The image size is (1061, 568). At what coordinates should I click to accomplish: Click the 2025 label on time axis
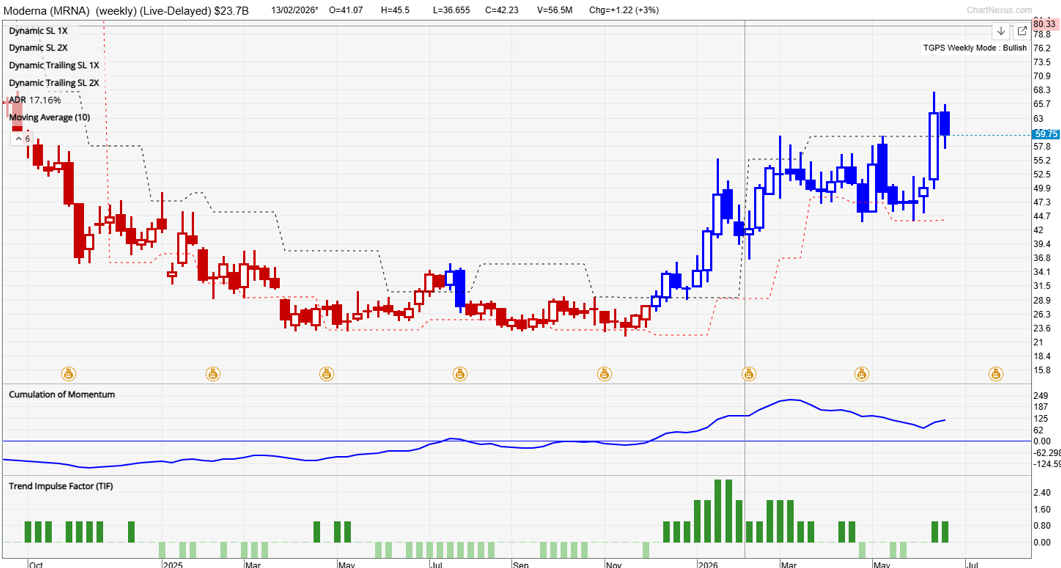coord(172,564)
